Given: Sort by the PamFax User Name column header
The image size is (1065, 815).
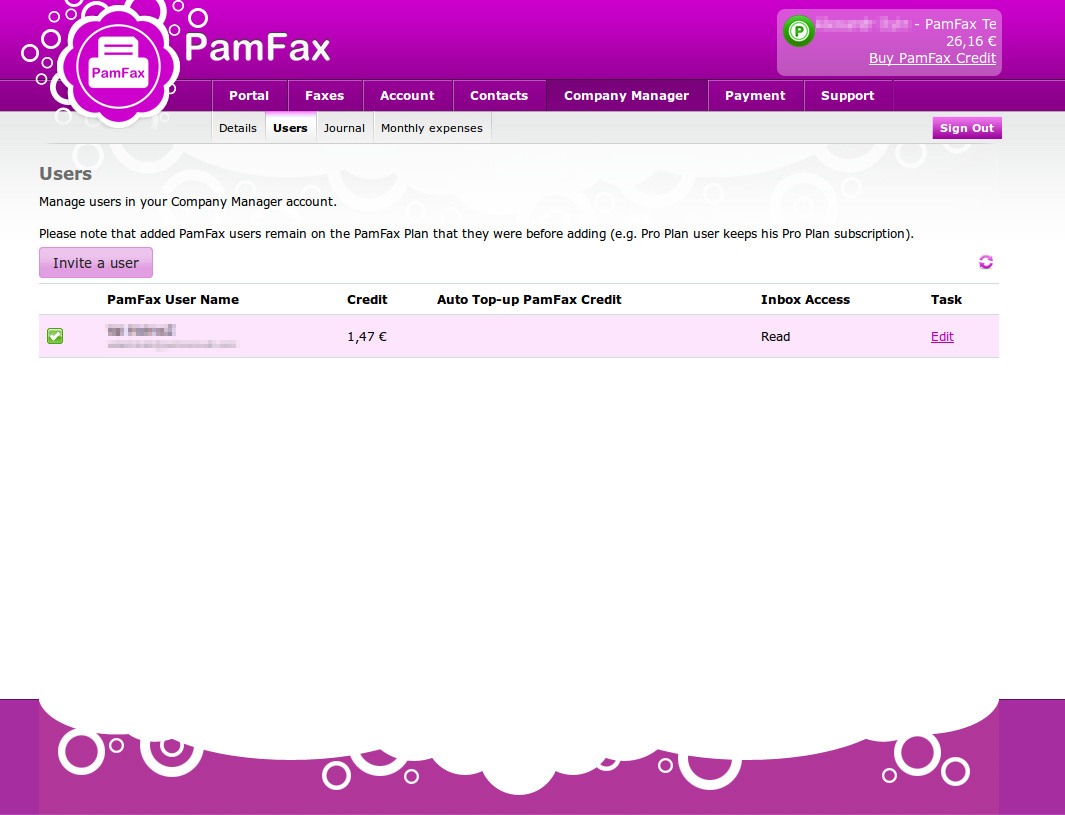Looking at the screenshot, I should pyautogui.click(x=173, y=299).
